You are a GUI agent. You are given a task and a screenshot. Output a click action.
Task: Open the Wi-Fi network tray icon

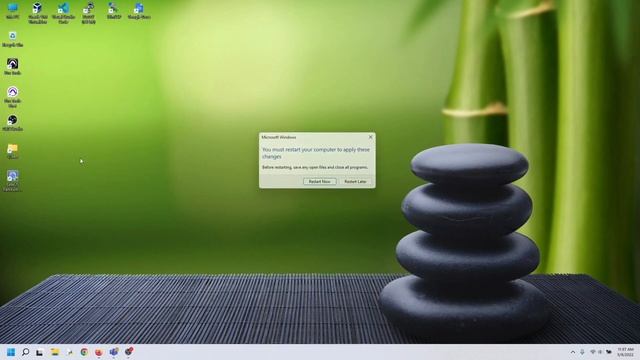pyautogui.click(x=593, y=352)
